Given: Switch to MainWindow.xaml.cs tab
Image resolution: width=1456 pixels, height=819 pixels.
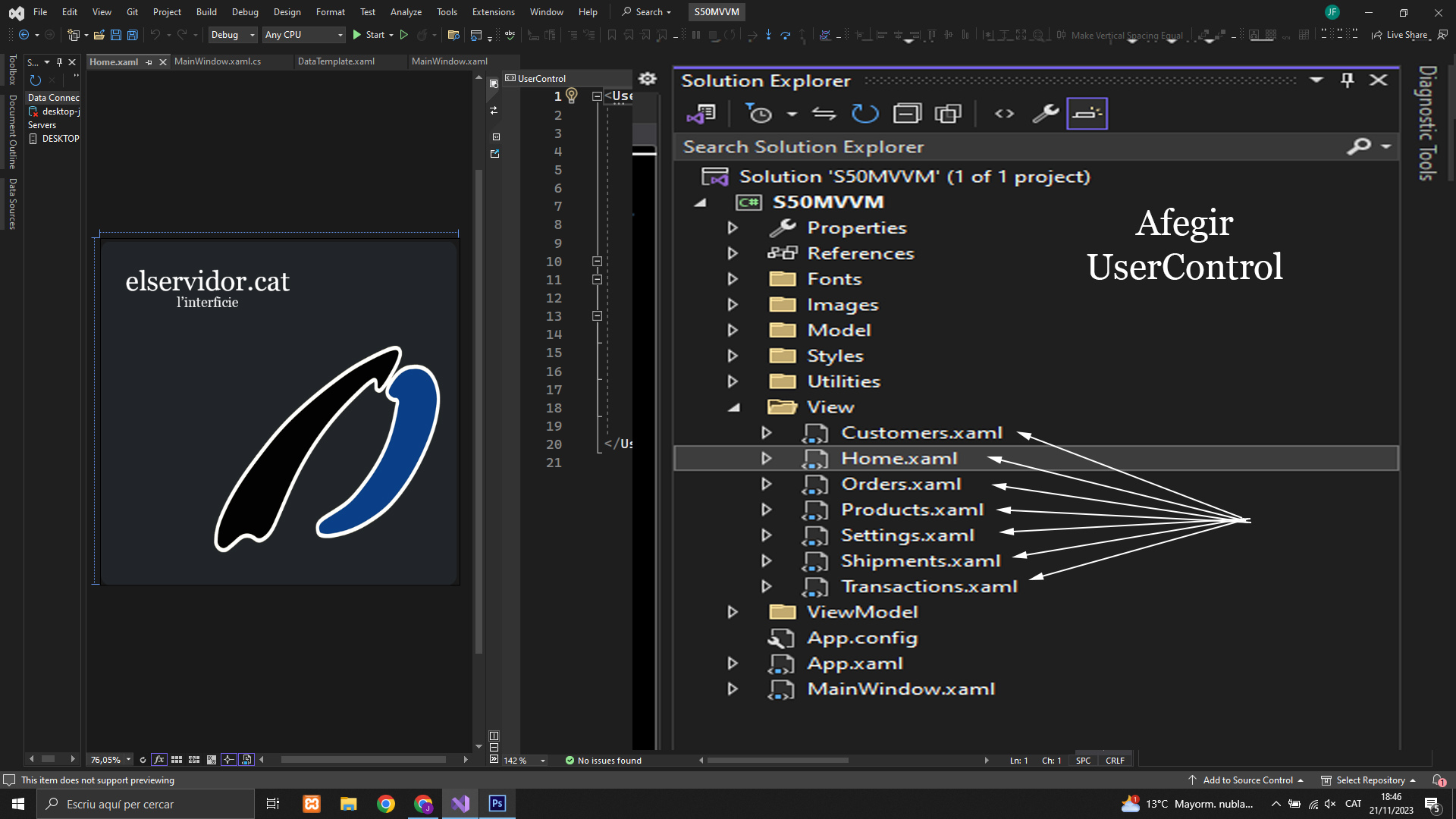Looking at the screenshot, I should pyautogui.click(x=218, y=61).
